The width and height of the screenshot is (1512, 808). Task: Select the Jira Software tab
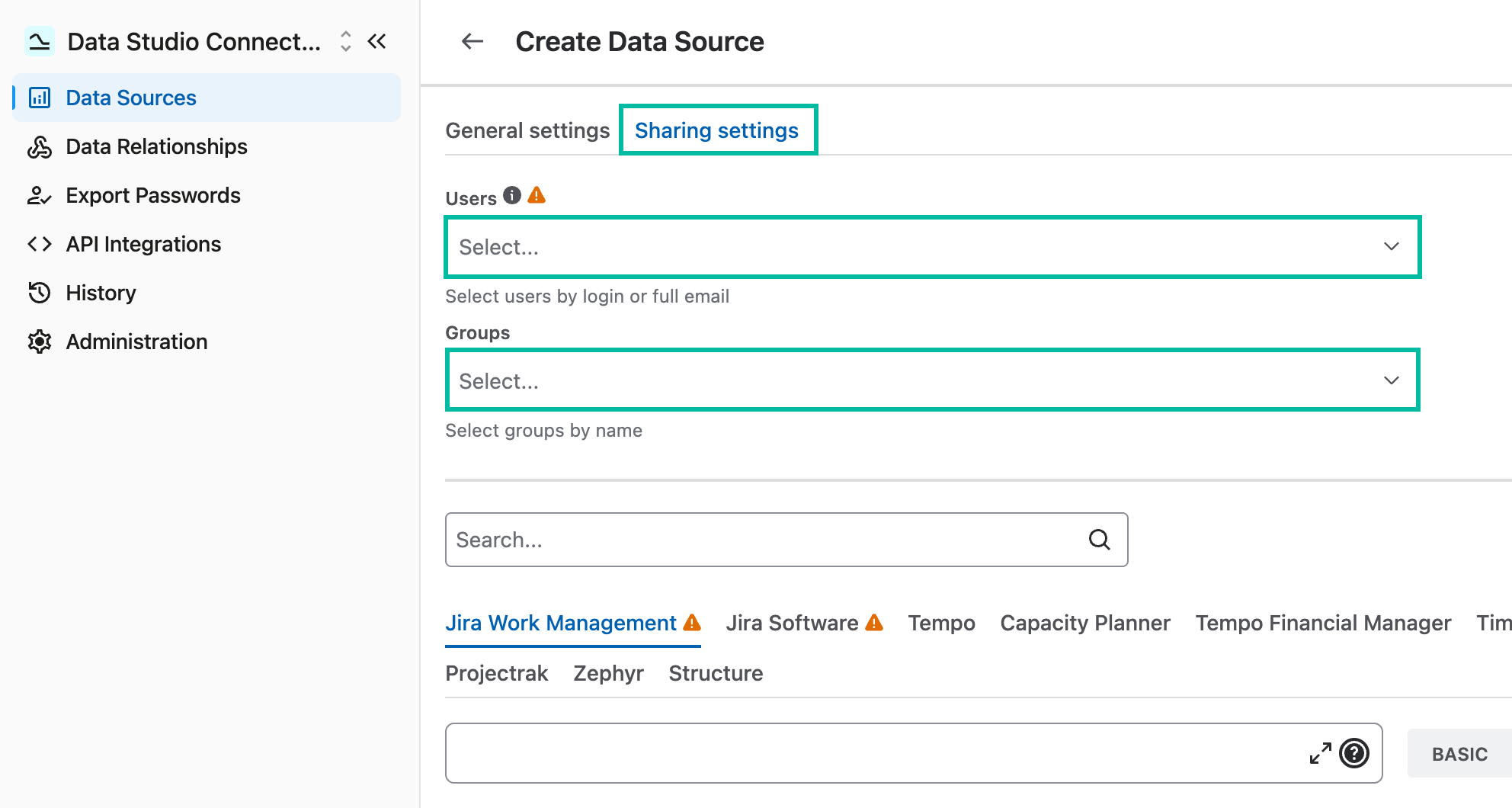tap(805, 624)
